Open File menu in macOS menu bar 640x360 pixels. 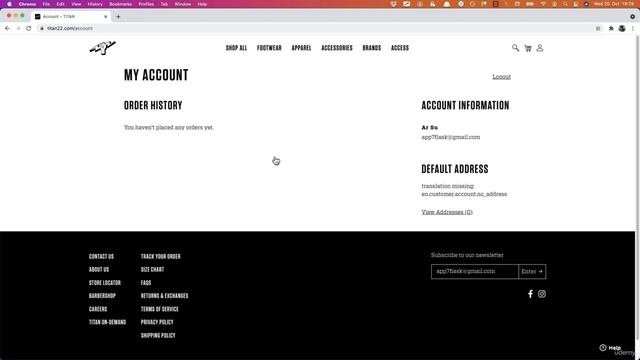coord(46,4)
